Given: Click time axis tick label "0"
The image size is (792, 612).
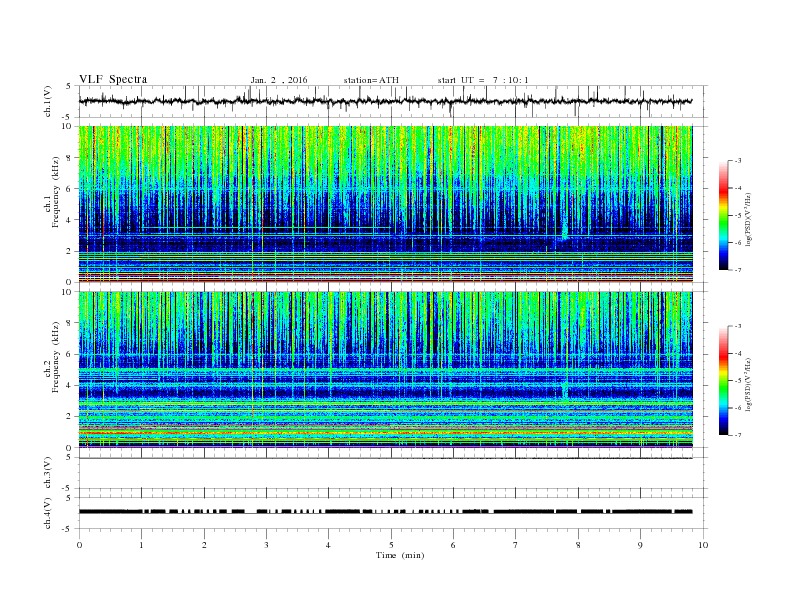Looking at the screenshot, I should click(x=79, y=545).
